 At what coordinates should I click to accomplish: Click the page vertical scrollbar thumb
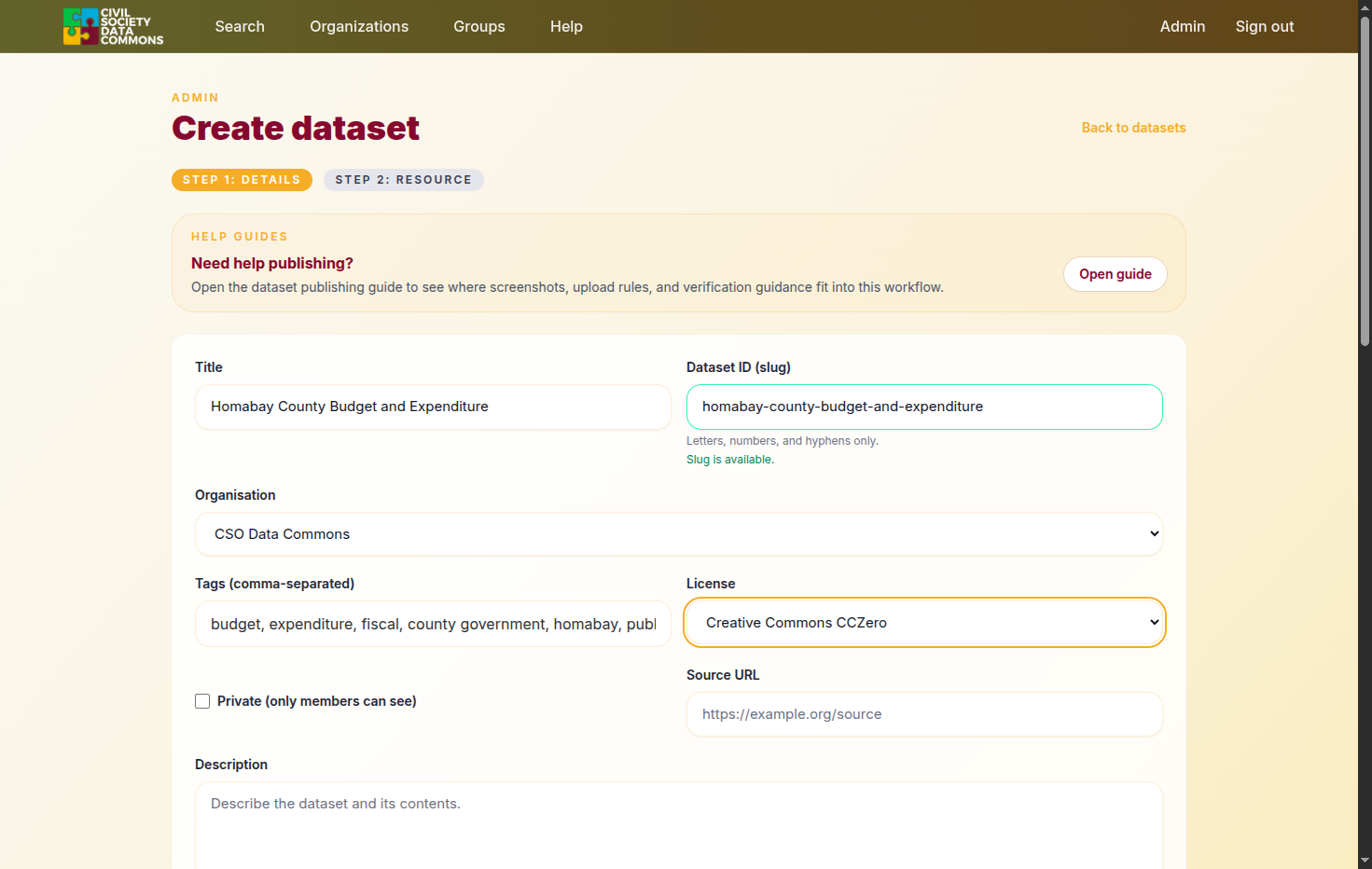click(1365, 182)
